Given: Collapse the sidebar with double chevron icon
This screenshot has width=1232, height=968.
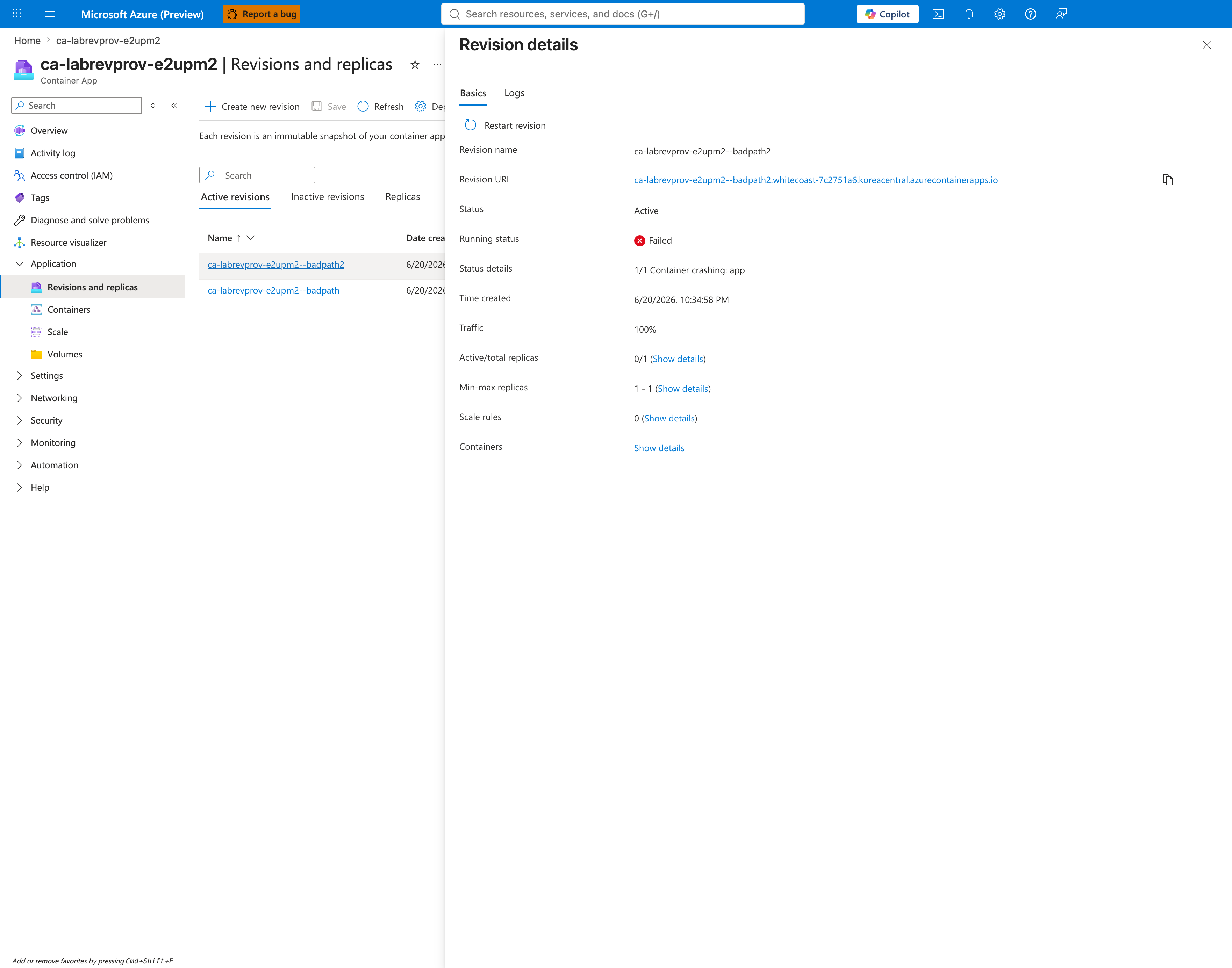Looking at the screenshot, I should [x=174, y=106].
